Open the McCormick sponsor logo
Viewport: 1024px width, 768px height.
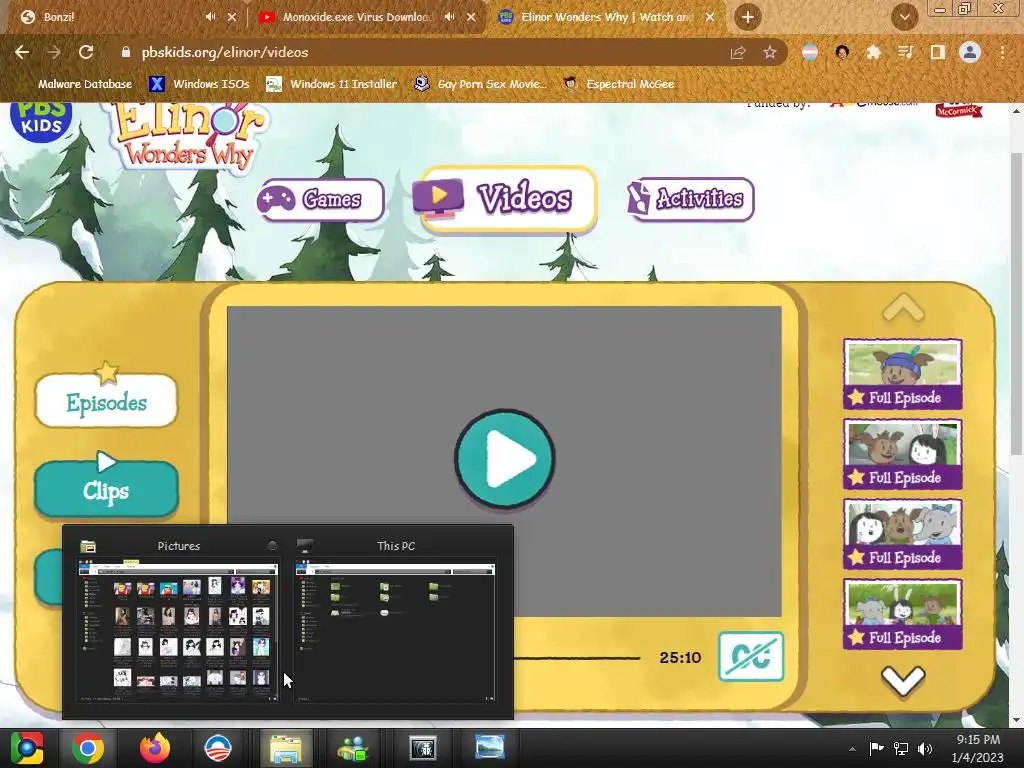[x=959, y=110]
